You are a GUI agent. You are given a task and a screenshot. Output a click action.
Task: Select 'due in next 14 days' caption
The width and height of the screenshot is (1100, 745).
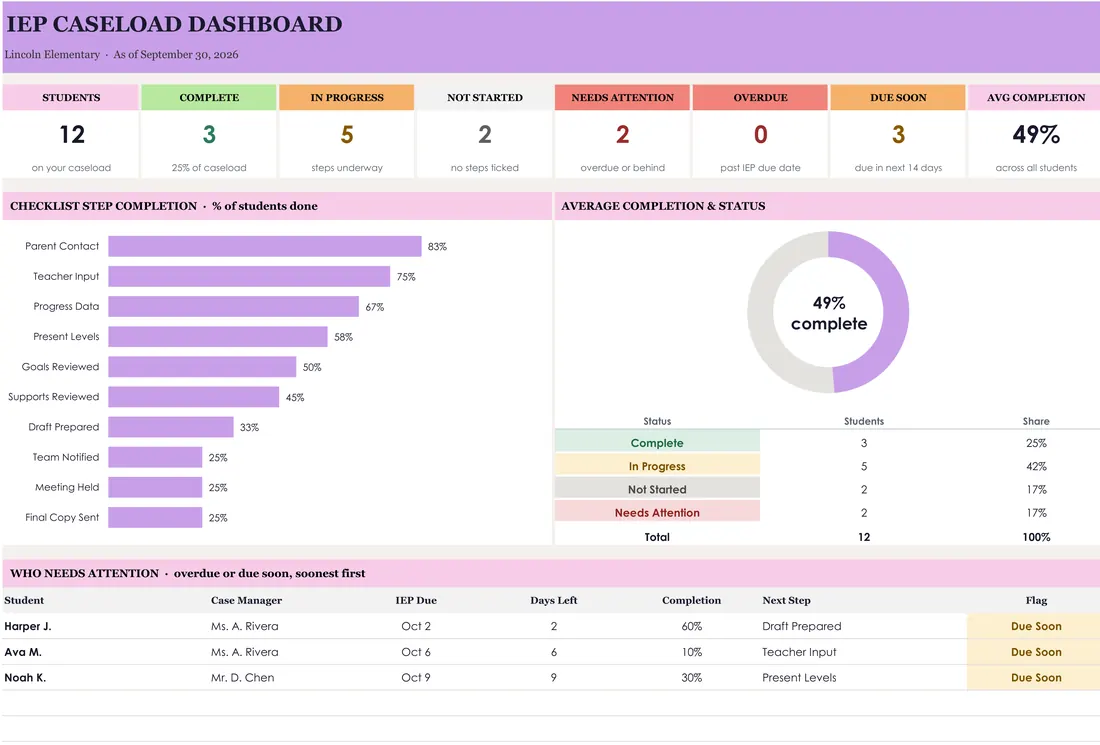click(898, 168)
